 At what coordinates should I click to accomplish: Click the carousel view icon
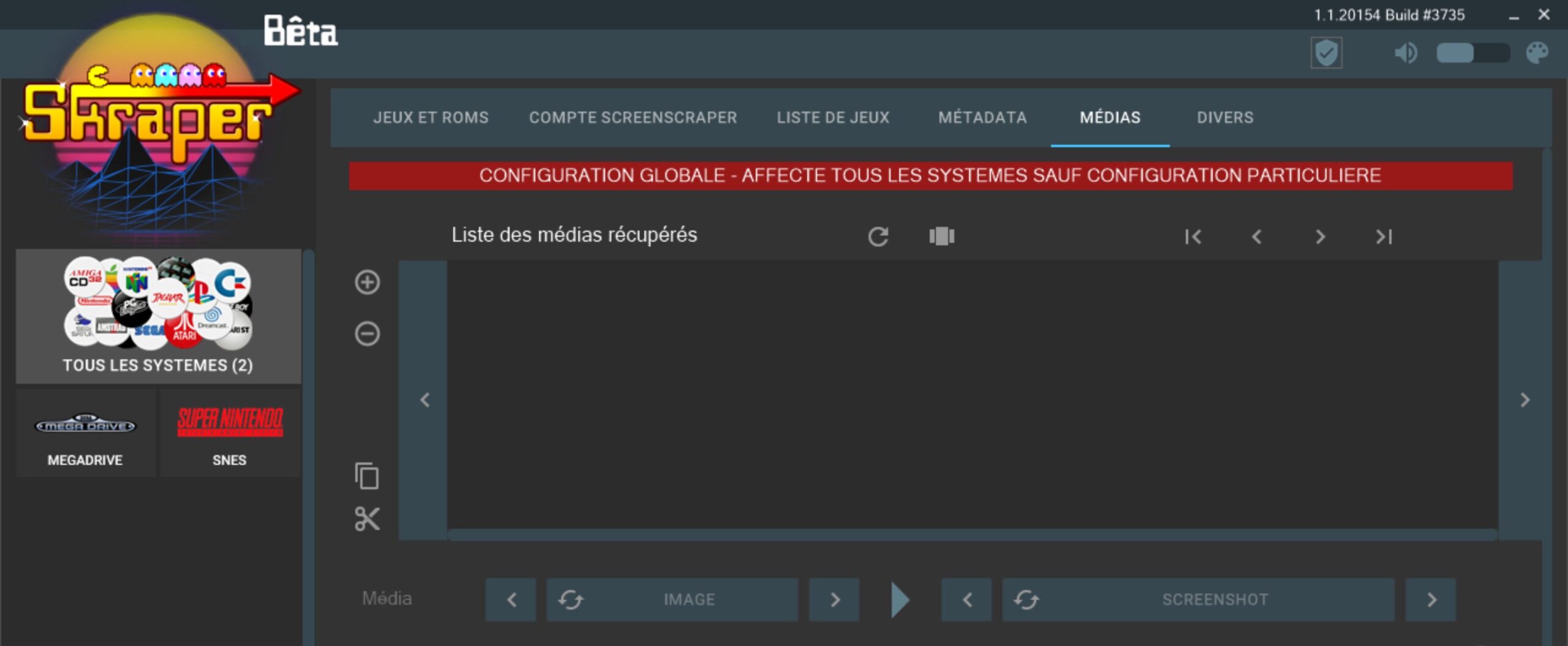coord(942,236)
